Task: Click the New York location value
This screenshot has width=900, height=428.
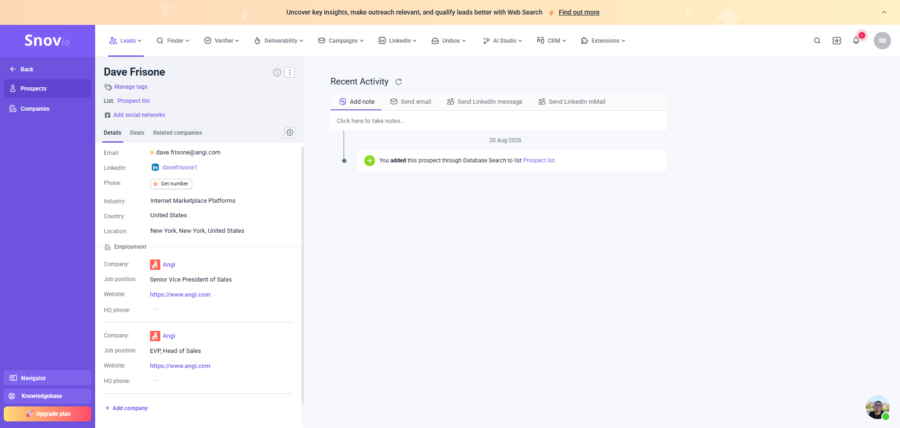Action: [x=197, y=231]
